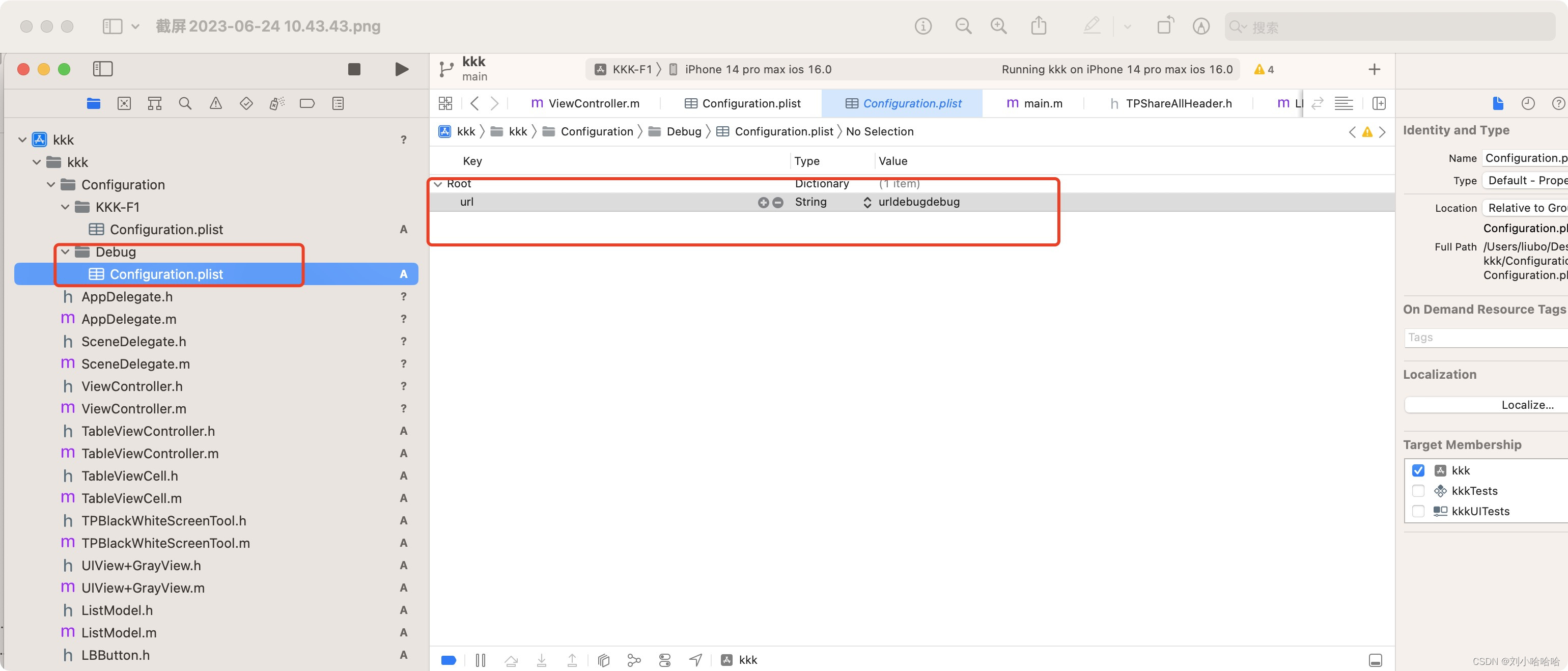The height and width of the screenshot is (671, 1568).
Task: Run the kkk scheme with play button
Action: coord(401,69)
